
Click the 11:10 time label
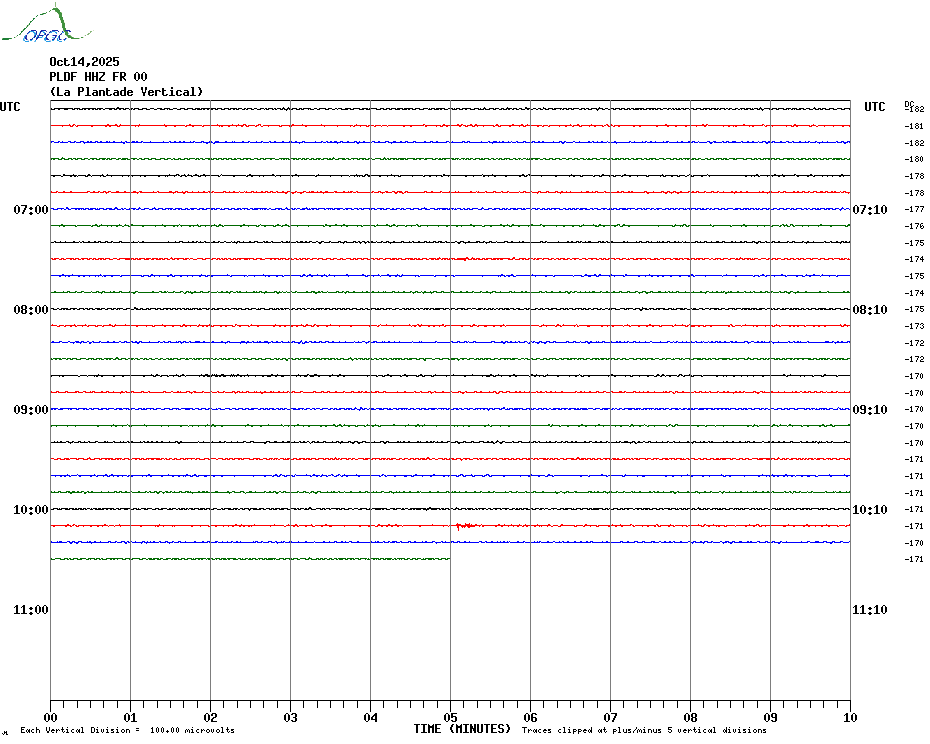coord(870,610)
